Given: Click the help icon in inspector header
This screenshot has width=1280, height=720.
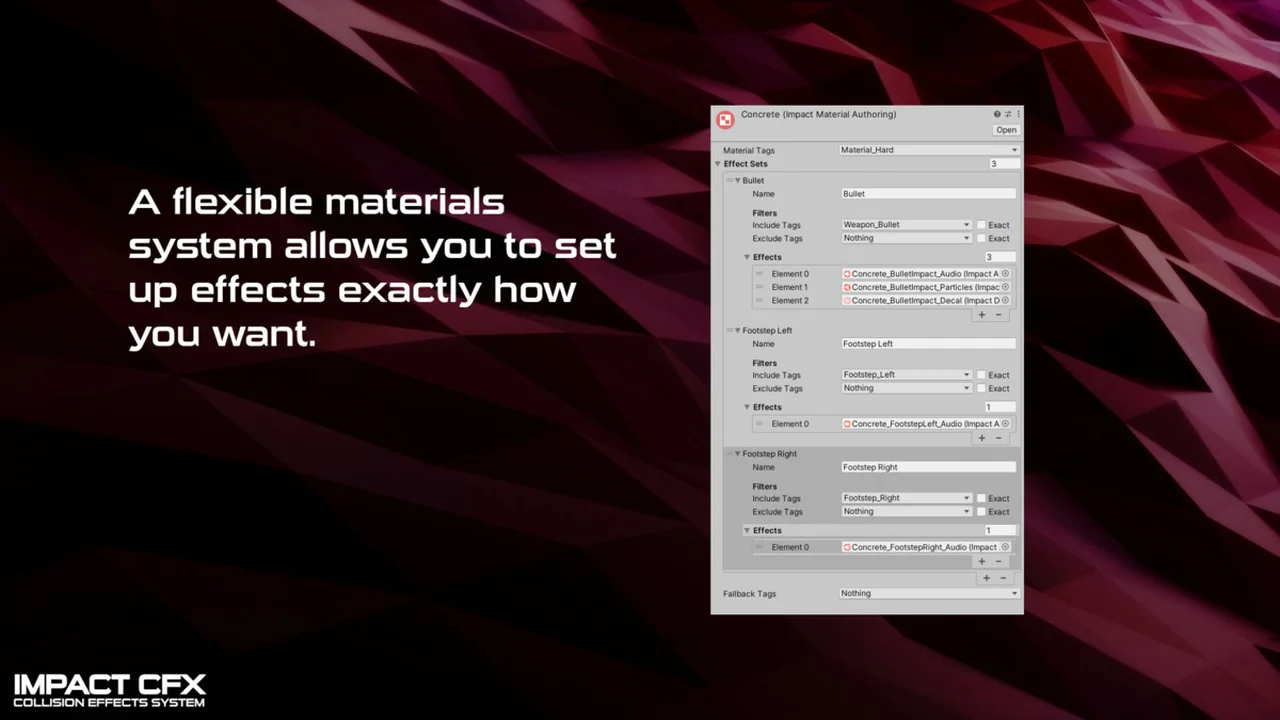Looking at the screenshot, I should tap(997, 114).
